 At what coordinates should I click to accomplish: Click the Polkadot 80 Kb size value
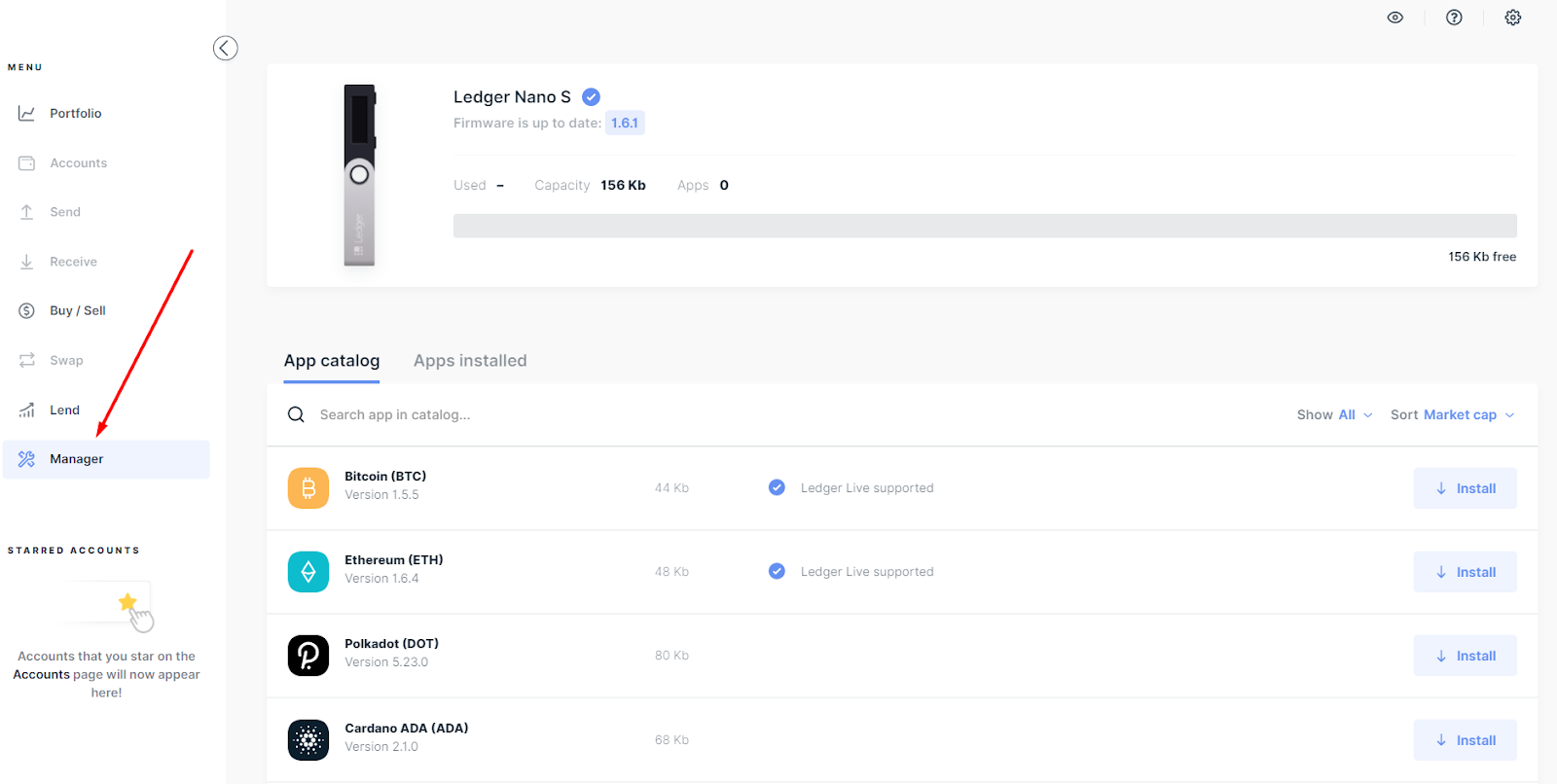(x=671, y=656)
